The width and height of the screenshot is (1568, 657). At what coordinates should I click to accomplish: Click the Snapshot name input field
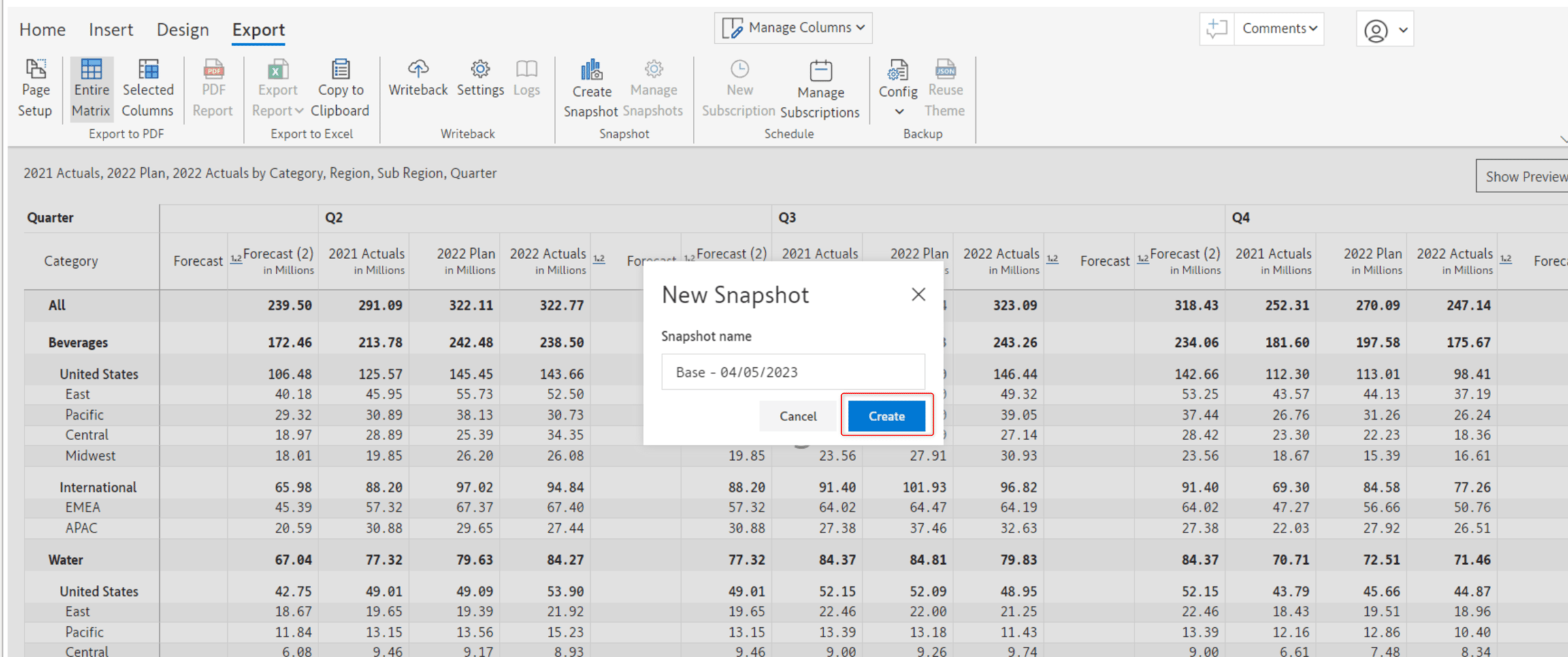point(793,372)
